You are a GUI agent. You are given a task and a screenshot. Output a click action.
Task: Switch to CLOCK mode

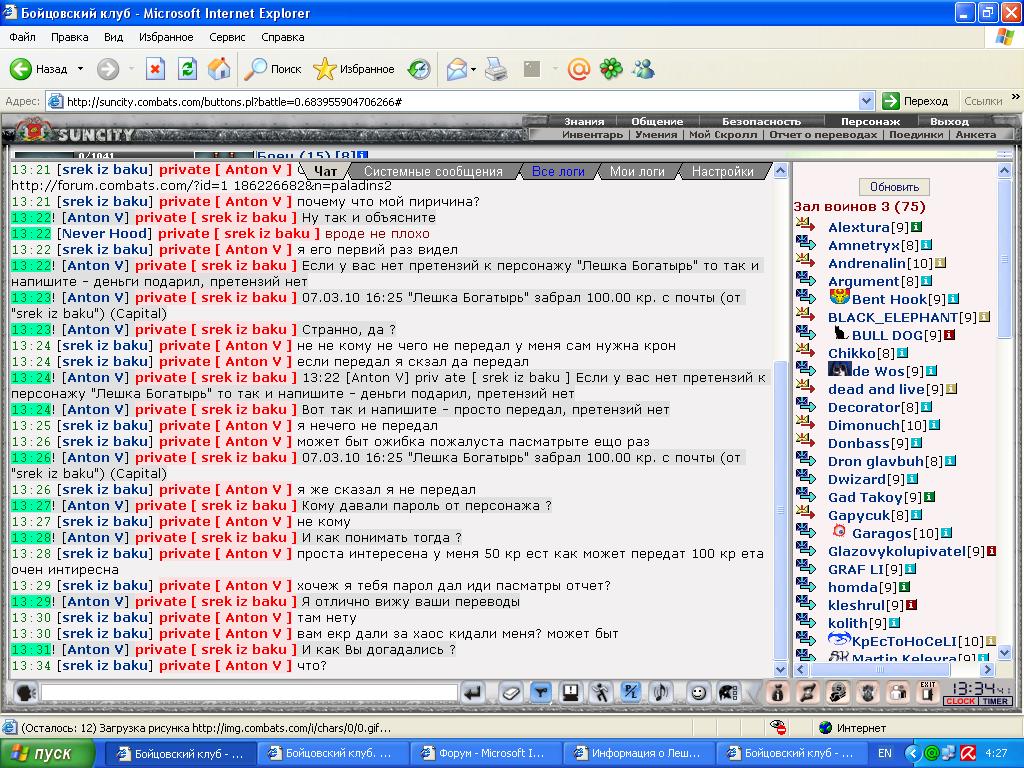[x=961, y=701]
